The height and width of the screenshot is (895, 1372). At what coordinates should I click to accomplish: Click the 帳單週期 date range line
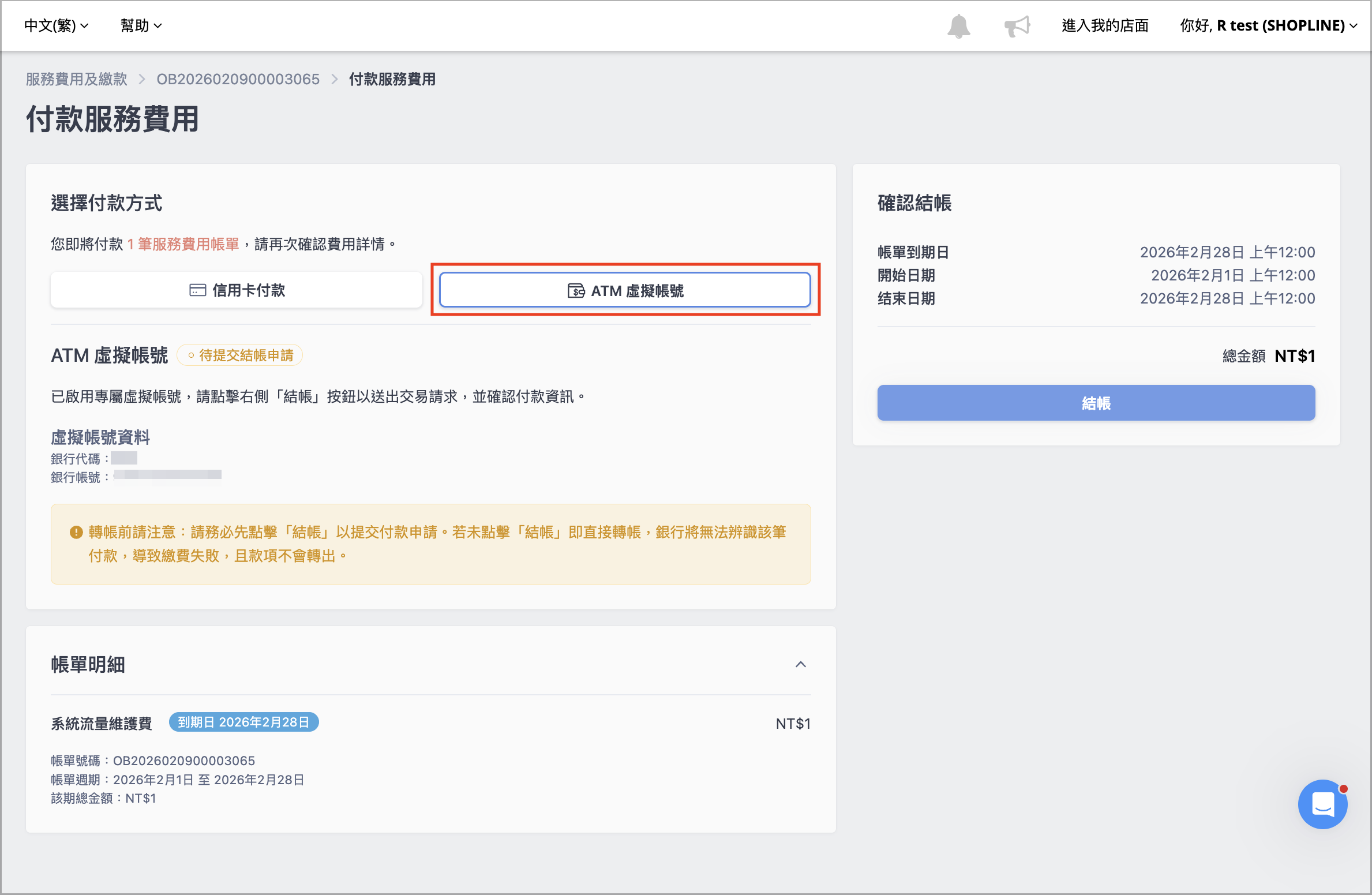(177, 780)
